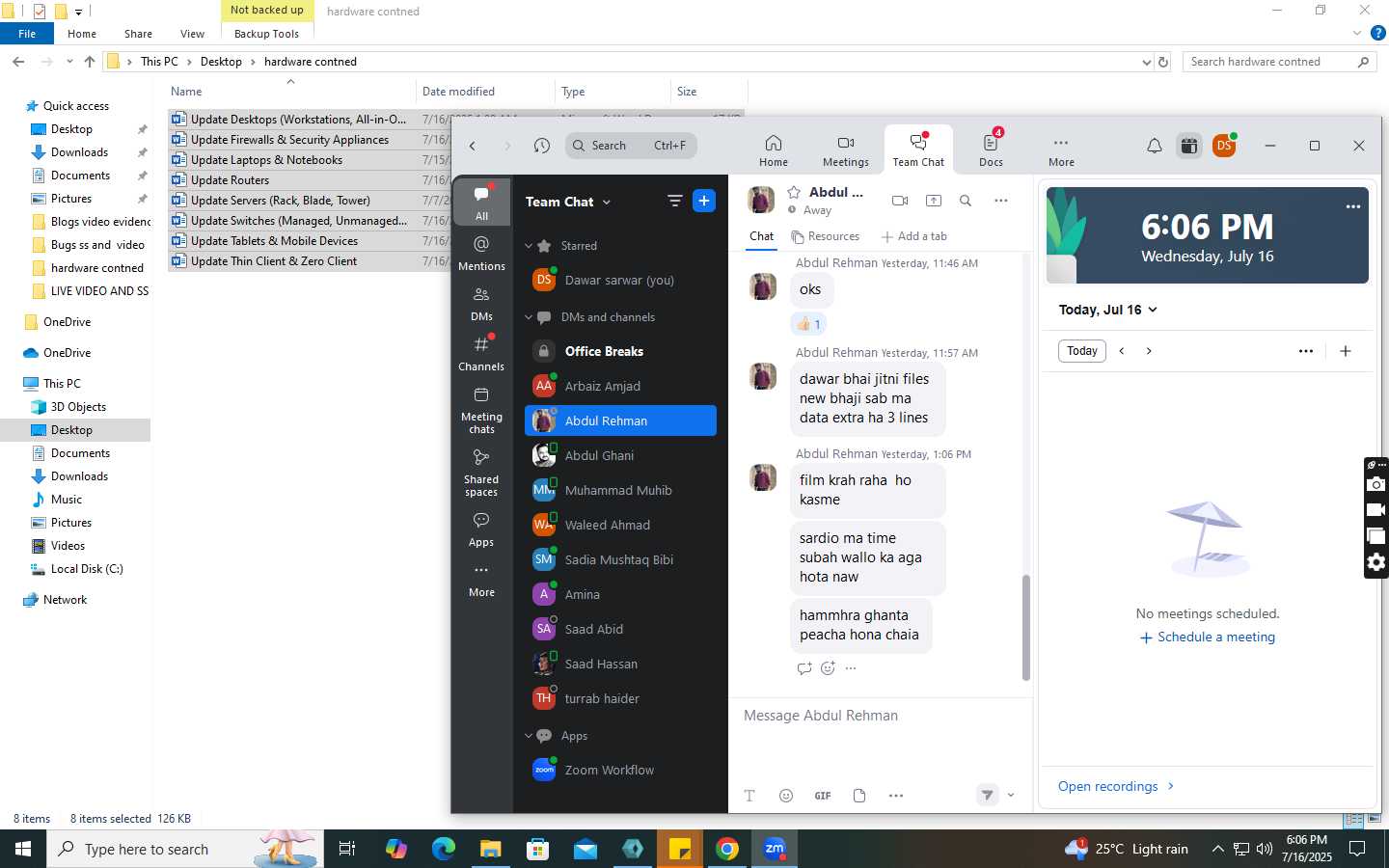Open recordings link in Zoom panel

pos(1116,786)
